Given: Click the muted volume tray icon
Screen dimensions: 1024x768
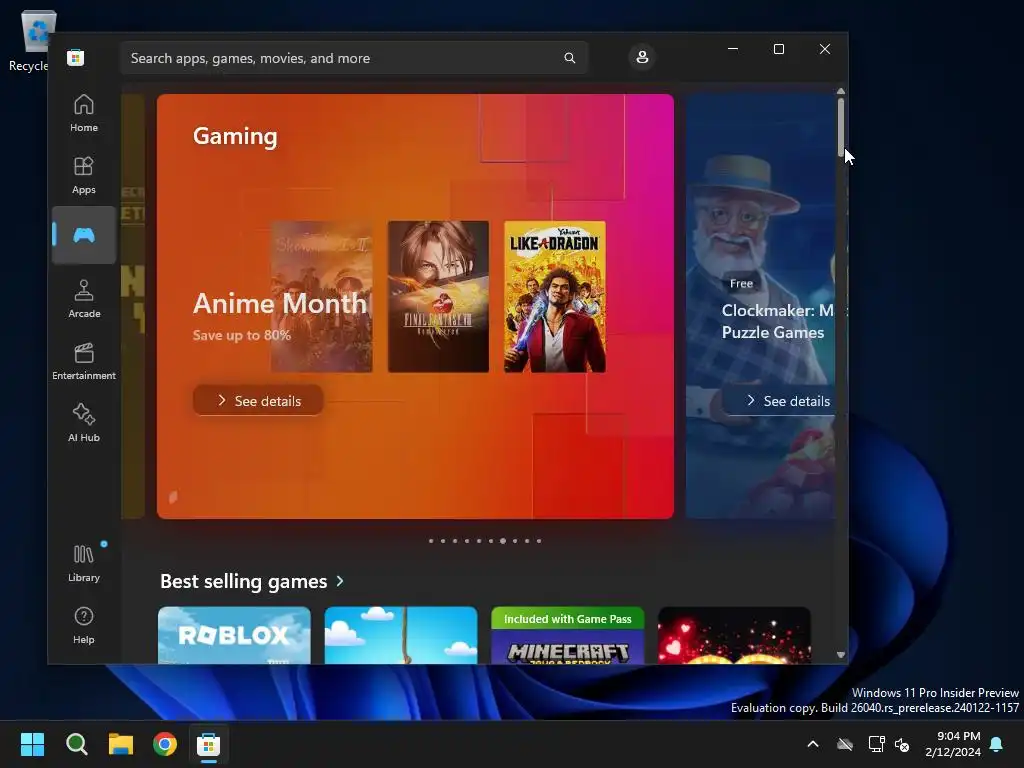Looking at the screenshot, I should tap(902, 744).
